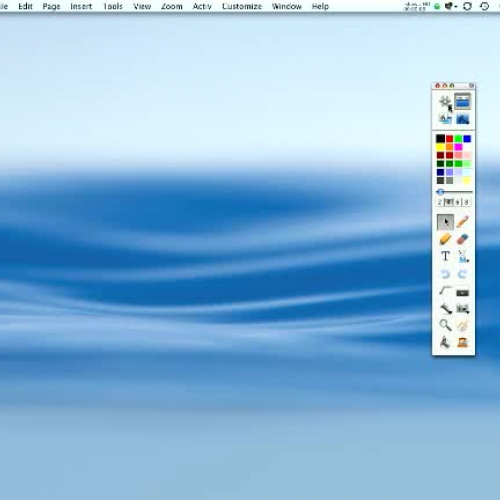Activate the Spotlight torch tool
500x500 pixels.
click(445, 308)
